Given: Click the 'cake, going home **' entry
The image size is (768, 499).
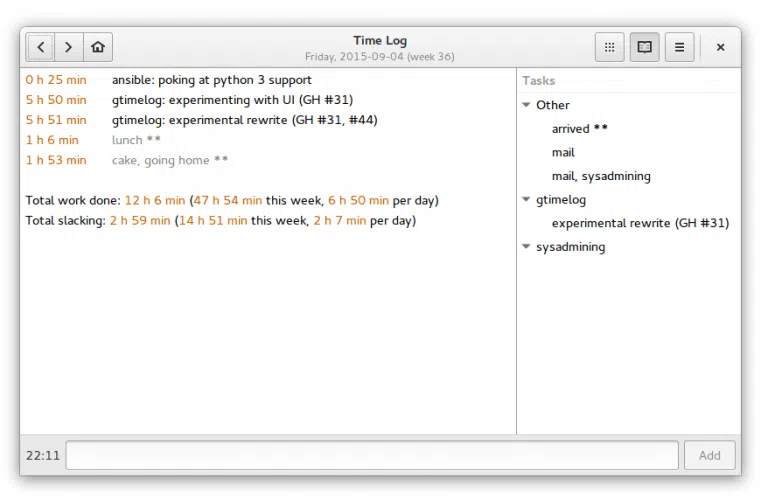Looking at the screenshot, I should (x=169, y=160).
